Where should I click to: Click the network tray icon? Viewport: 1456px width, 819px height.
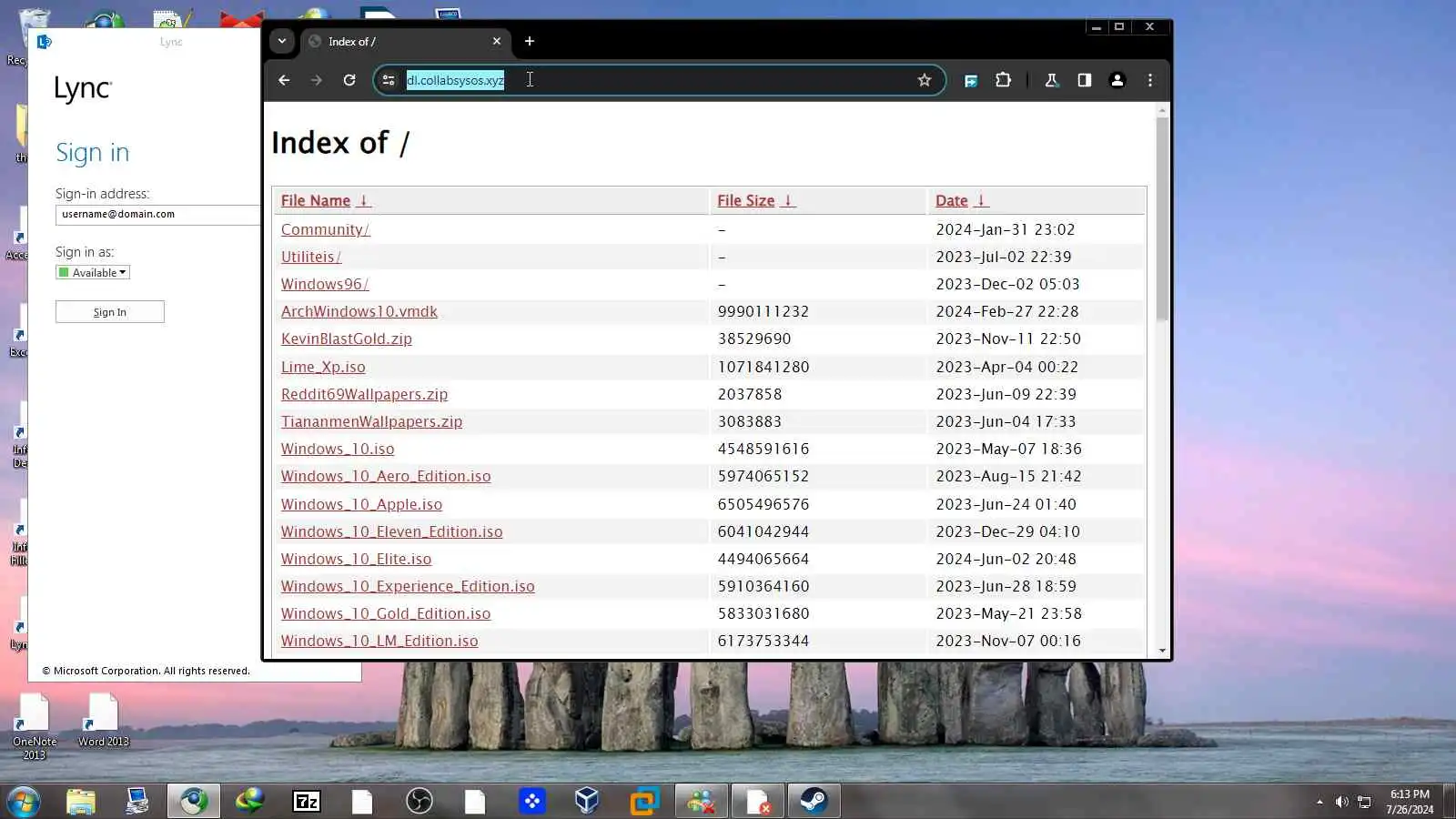(1364, 802)
